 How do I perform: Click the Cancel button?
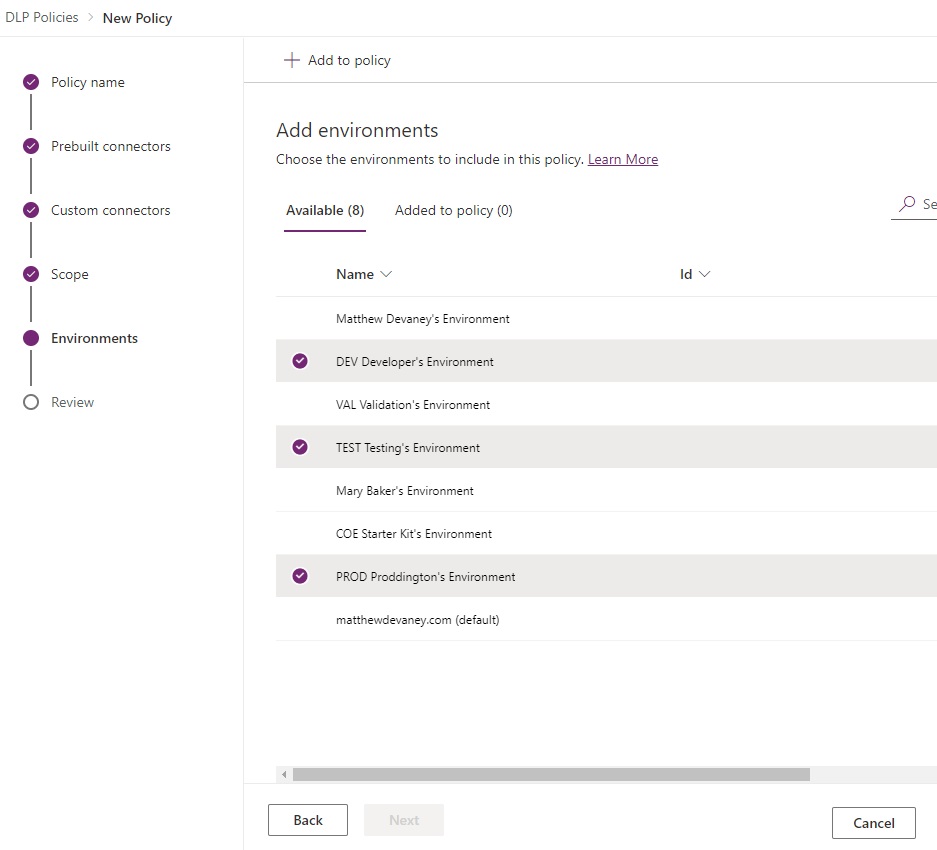pos(873,823)
